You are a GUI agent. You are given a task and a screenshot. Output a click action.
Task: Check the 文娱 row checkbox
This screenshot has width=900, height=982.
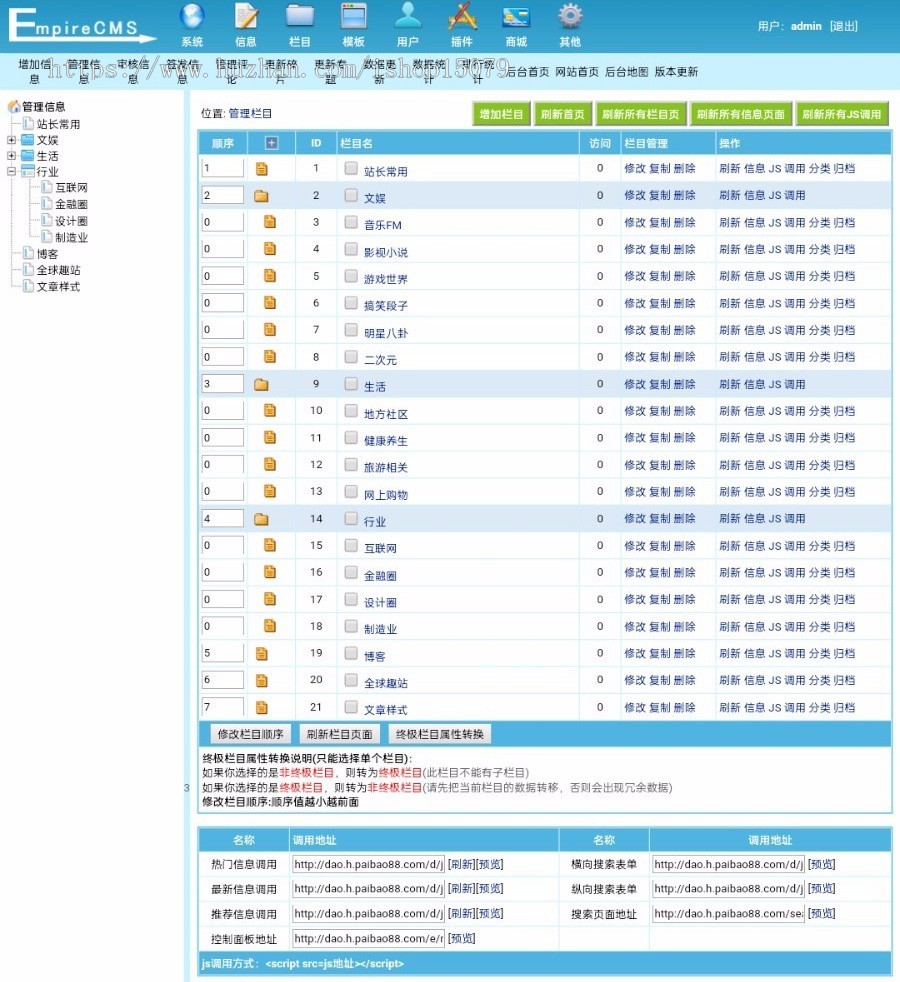click(351, 195)
